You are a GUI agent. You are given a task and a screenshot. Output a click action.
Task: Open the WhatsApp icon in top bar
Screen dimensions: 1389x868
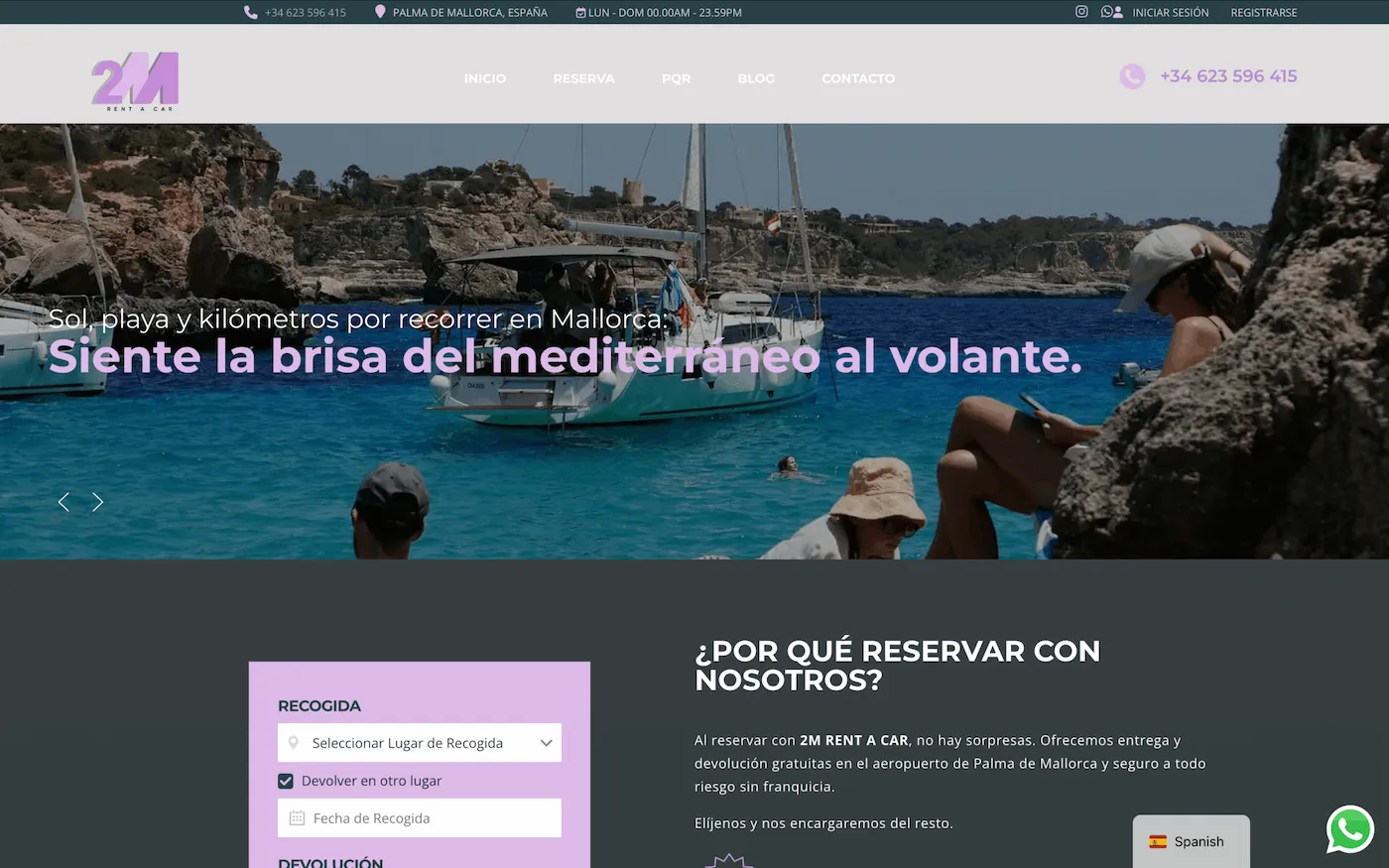pyautogui.click(x=1106, y=12)
